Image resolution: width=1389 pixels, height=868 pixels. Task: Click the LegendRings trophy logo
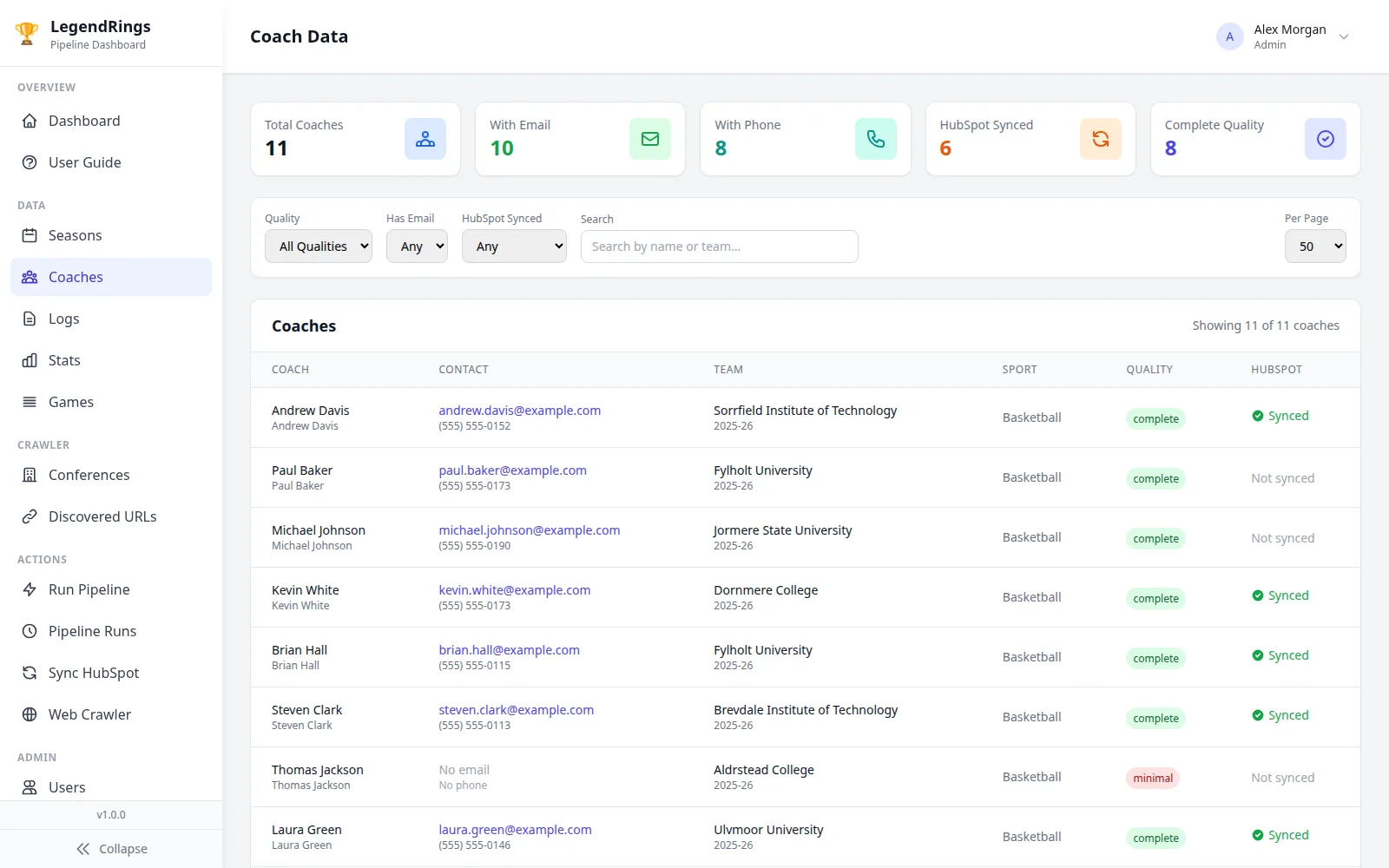tap(27, 35)
